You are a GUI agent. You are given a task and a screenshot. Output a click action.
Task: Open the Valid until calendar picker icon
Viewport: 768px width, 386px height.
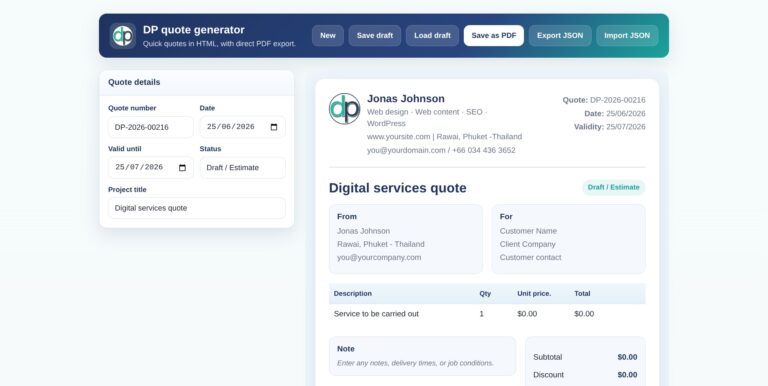tap(182, 168)
